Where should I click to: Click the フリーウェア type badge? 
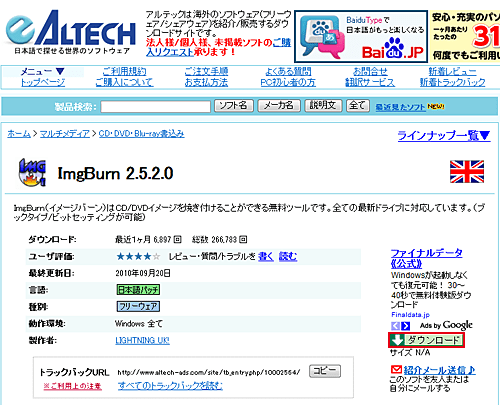click(x=138, y=306)
